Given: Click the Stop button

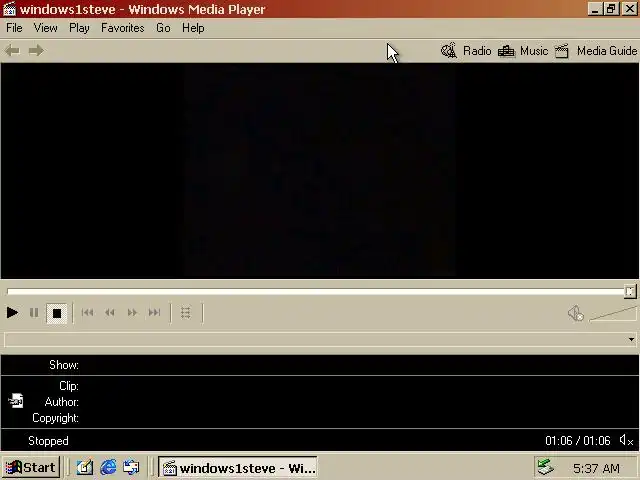Looking at the screenshot, I should pos(57,313).
